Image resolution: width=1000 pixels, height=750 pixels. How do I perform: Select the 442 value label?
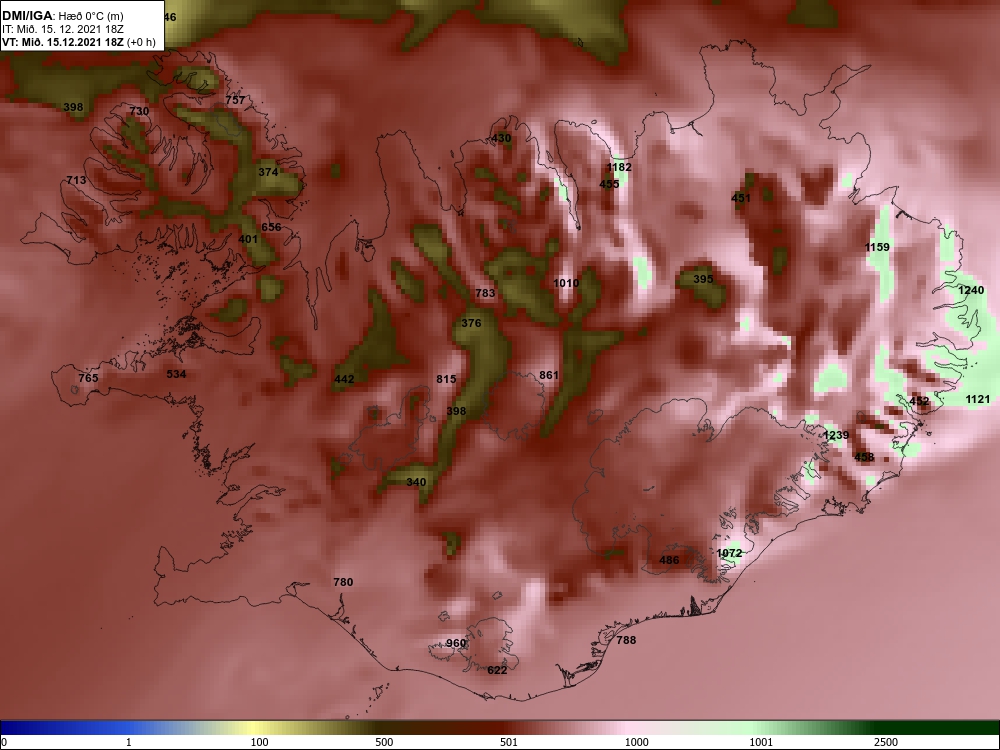tap(344, 379)
